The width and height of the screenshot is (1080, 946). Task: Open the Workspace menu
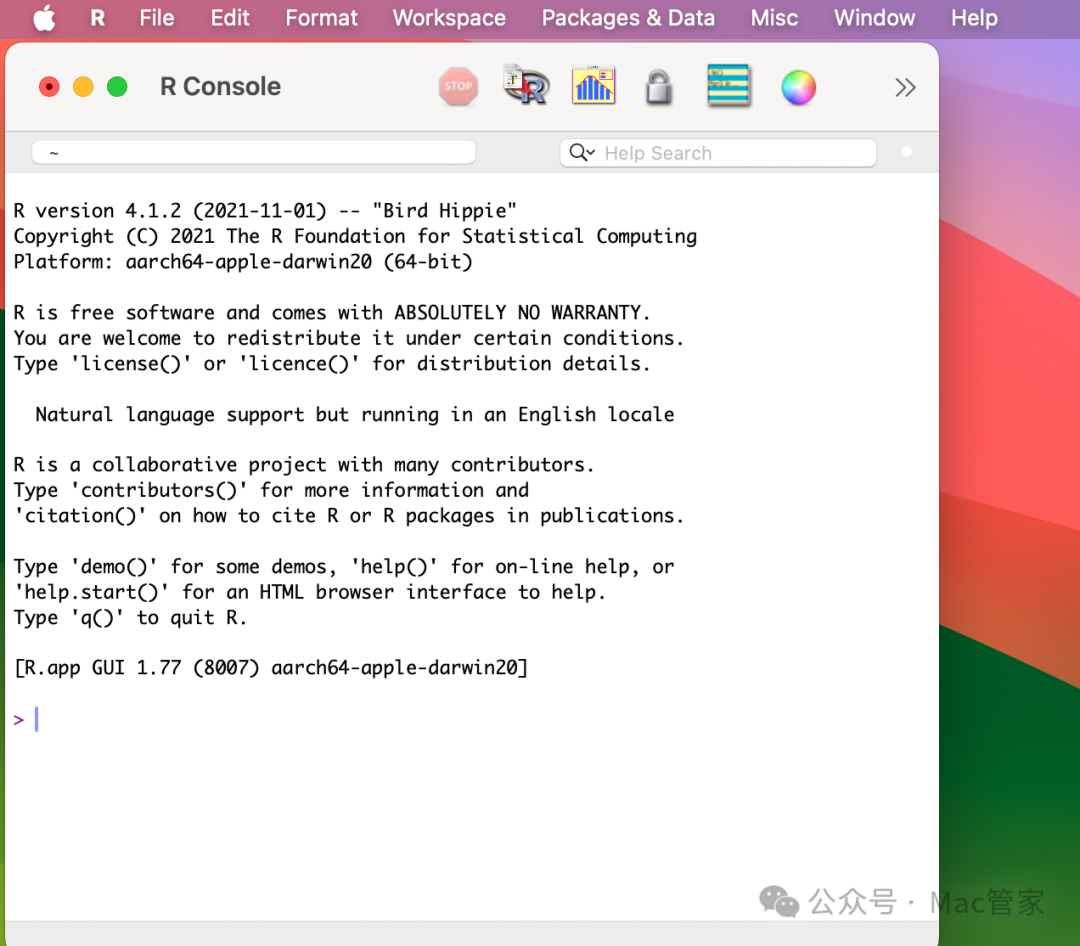click(x=449, y=18)
